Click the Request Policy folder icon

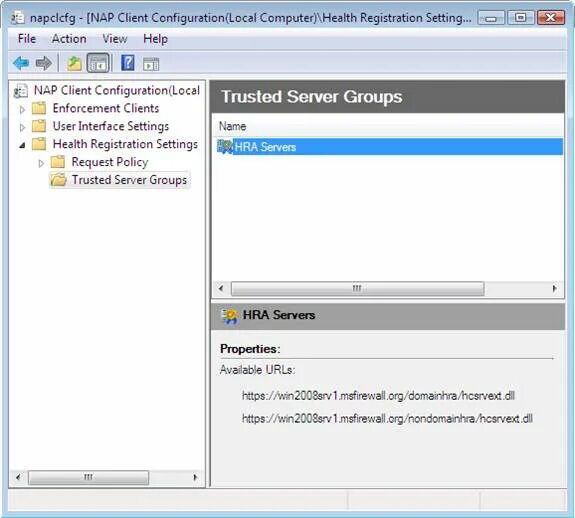tap(58, 162)
